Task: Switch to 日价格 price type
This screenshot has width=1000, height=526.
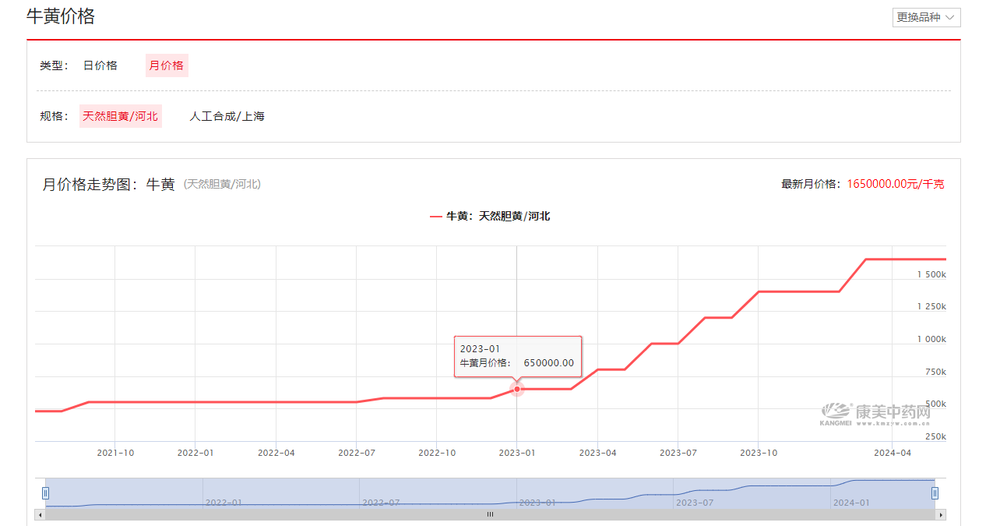Action: tap(100, 65)
